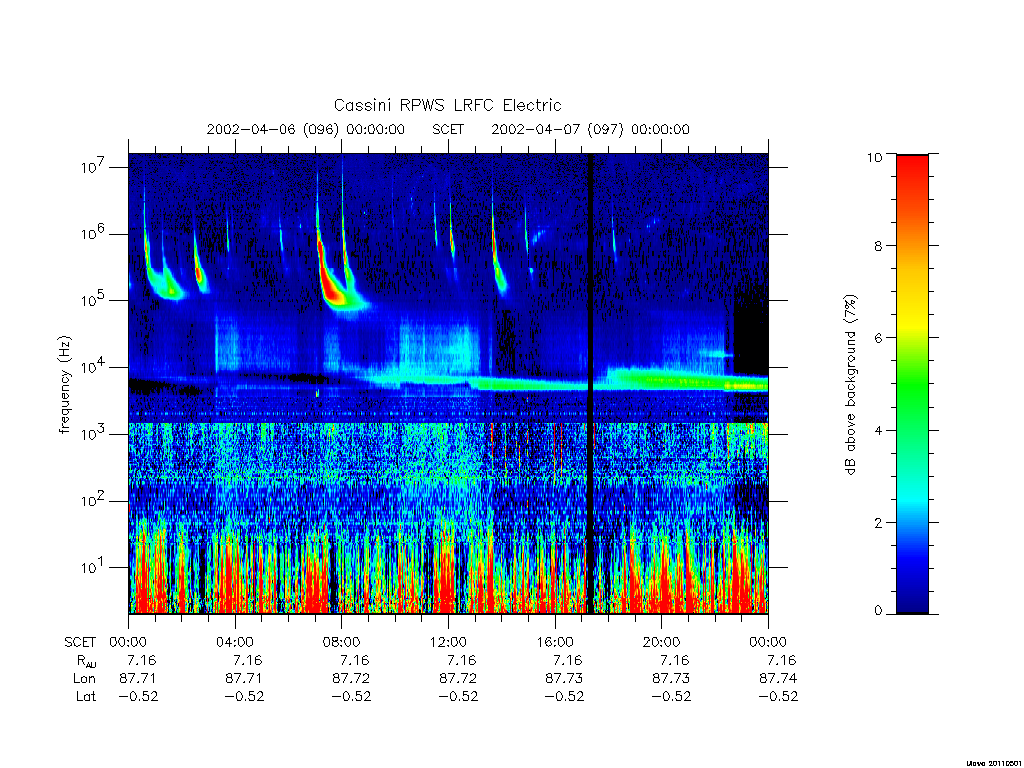1024x768 pixels.
Task: Click the "SCET" label between the header timestamps
Action: tap(448, 129)
